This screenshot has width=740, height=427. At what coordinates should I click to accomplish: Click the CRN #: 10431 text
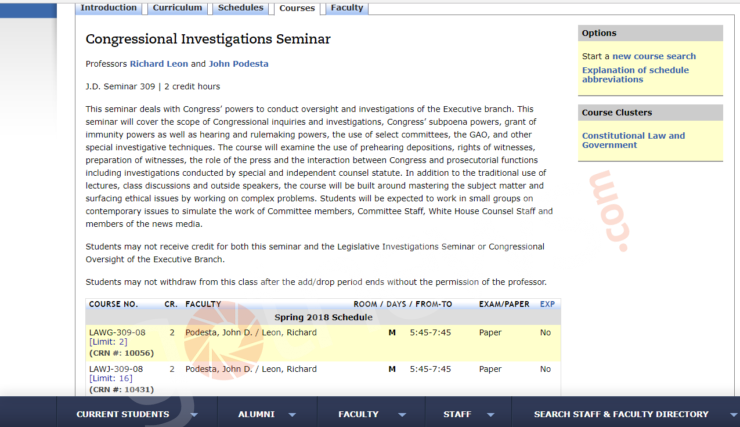tap(121, 390)
